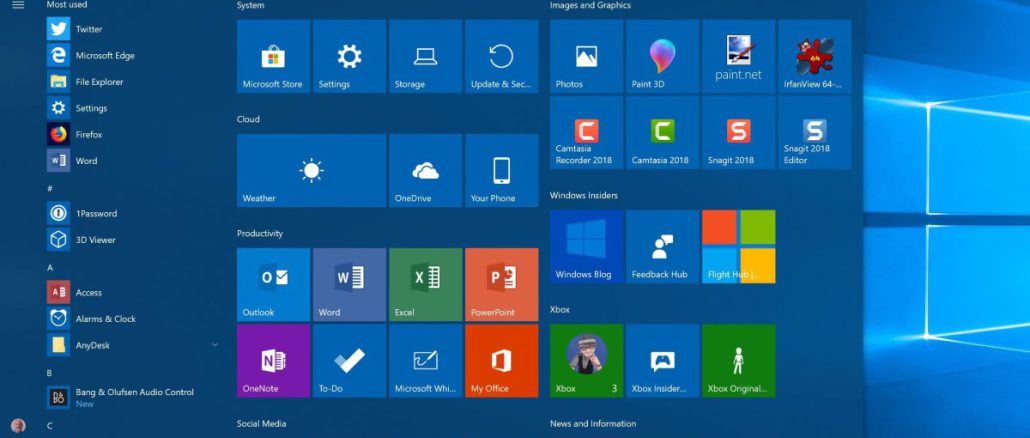Click the # letter header

[x=50, y=188]
